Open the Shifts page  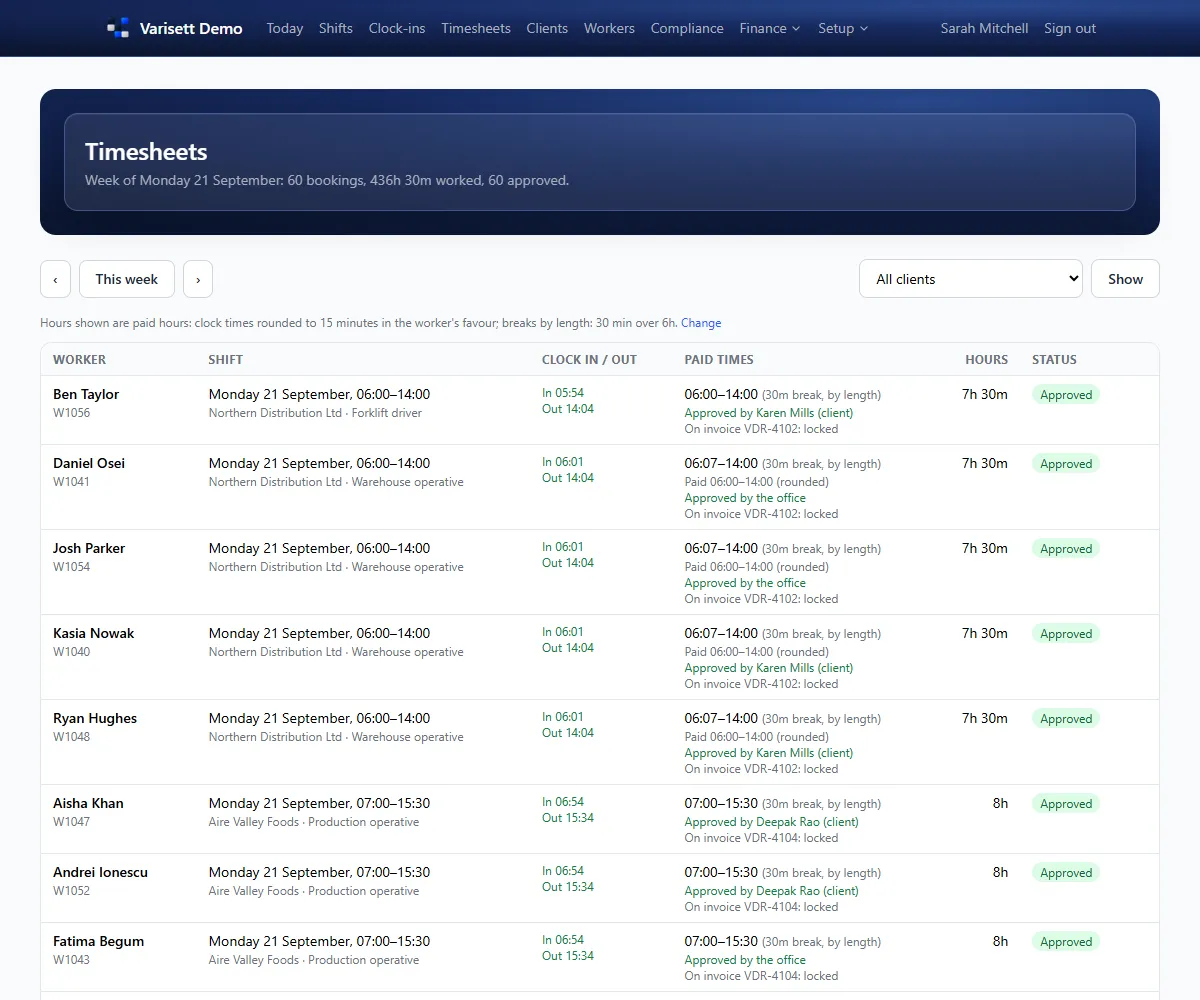tap(336, 28)
